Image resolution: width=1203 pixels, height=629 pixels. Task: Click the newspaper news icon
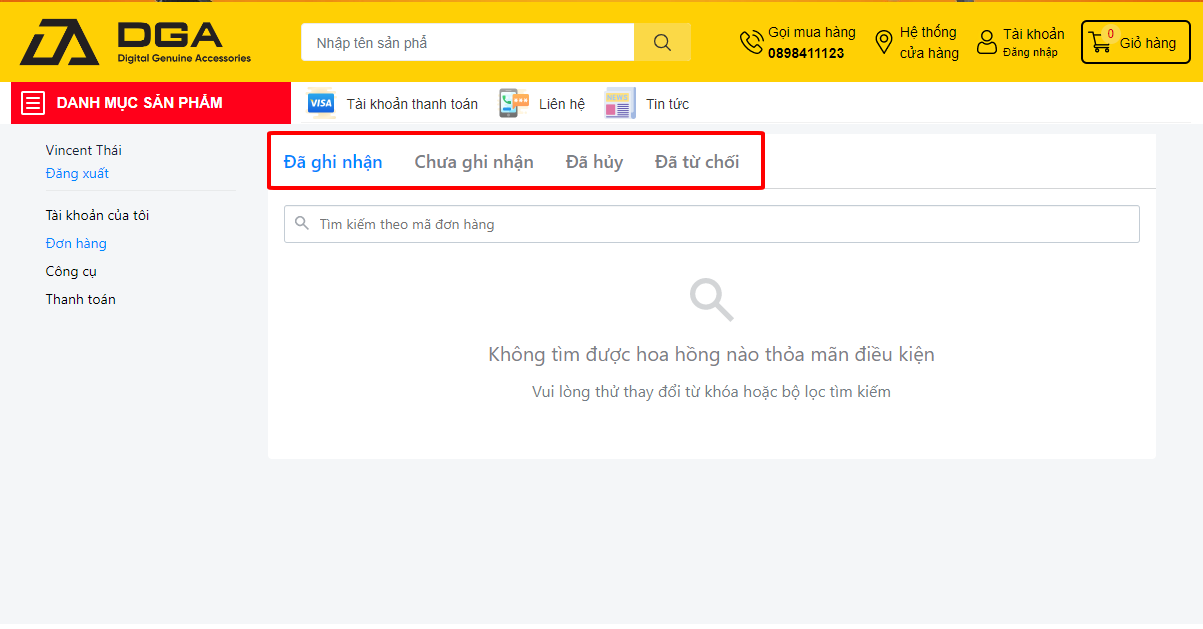pyautogui.click(x=620, y=103)
